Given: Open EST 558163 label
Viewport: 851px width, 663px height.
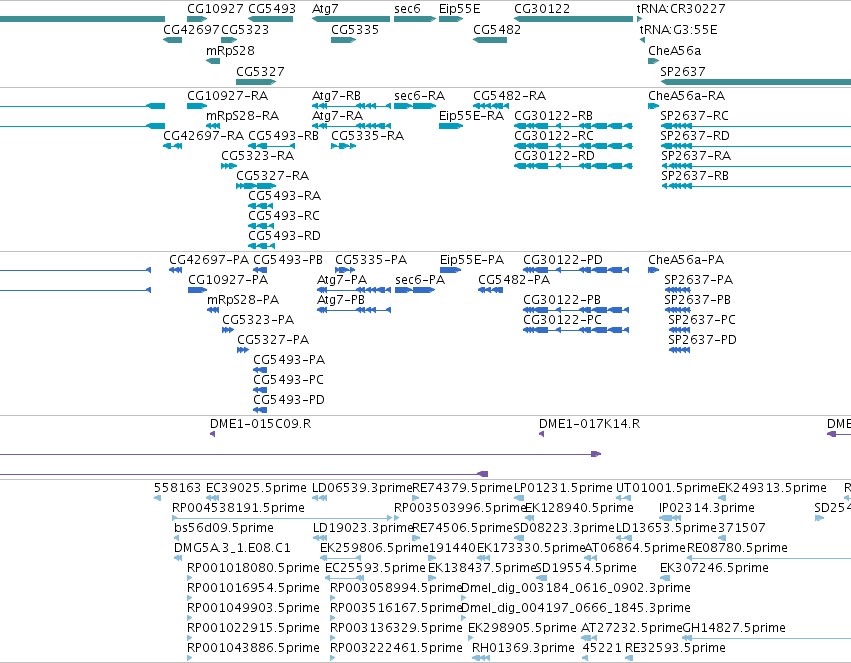Looking at the screenshot, I should [x=177, y=489].
